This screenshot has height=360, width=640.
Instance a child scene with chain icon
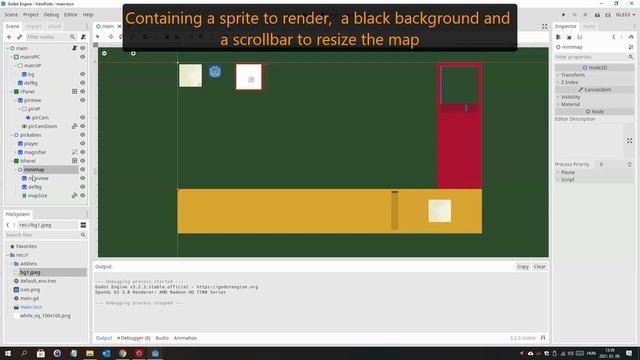(19, 37)
